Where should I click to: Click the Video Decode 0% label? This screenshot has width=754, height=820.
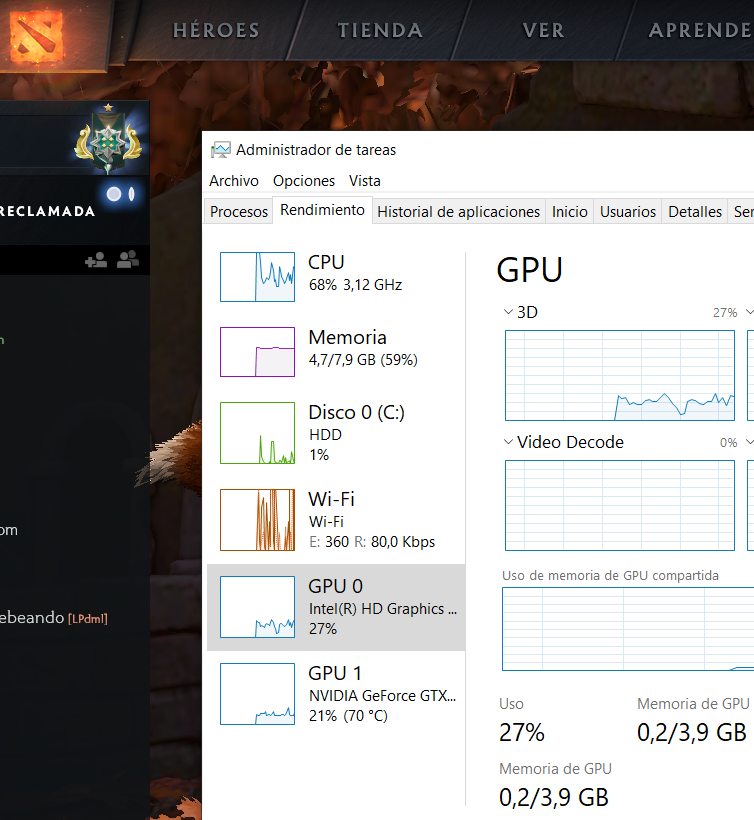pyautogui.click(x=728, y=443)
